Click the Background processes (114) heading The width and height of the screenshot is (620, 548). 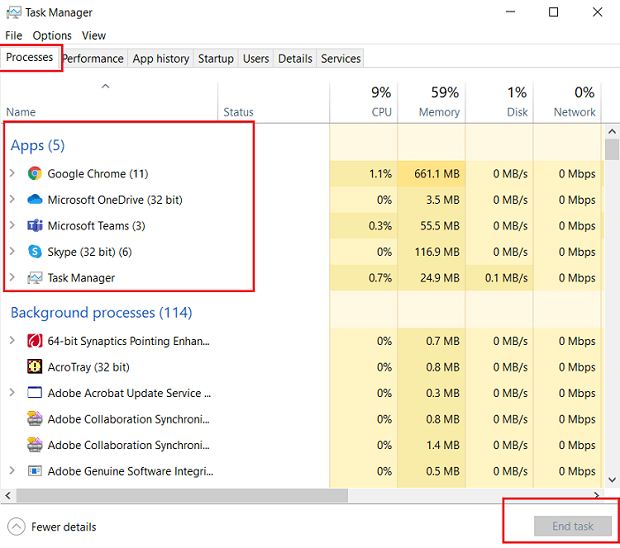101,313
